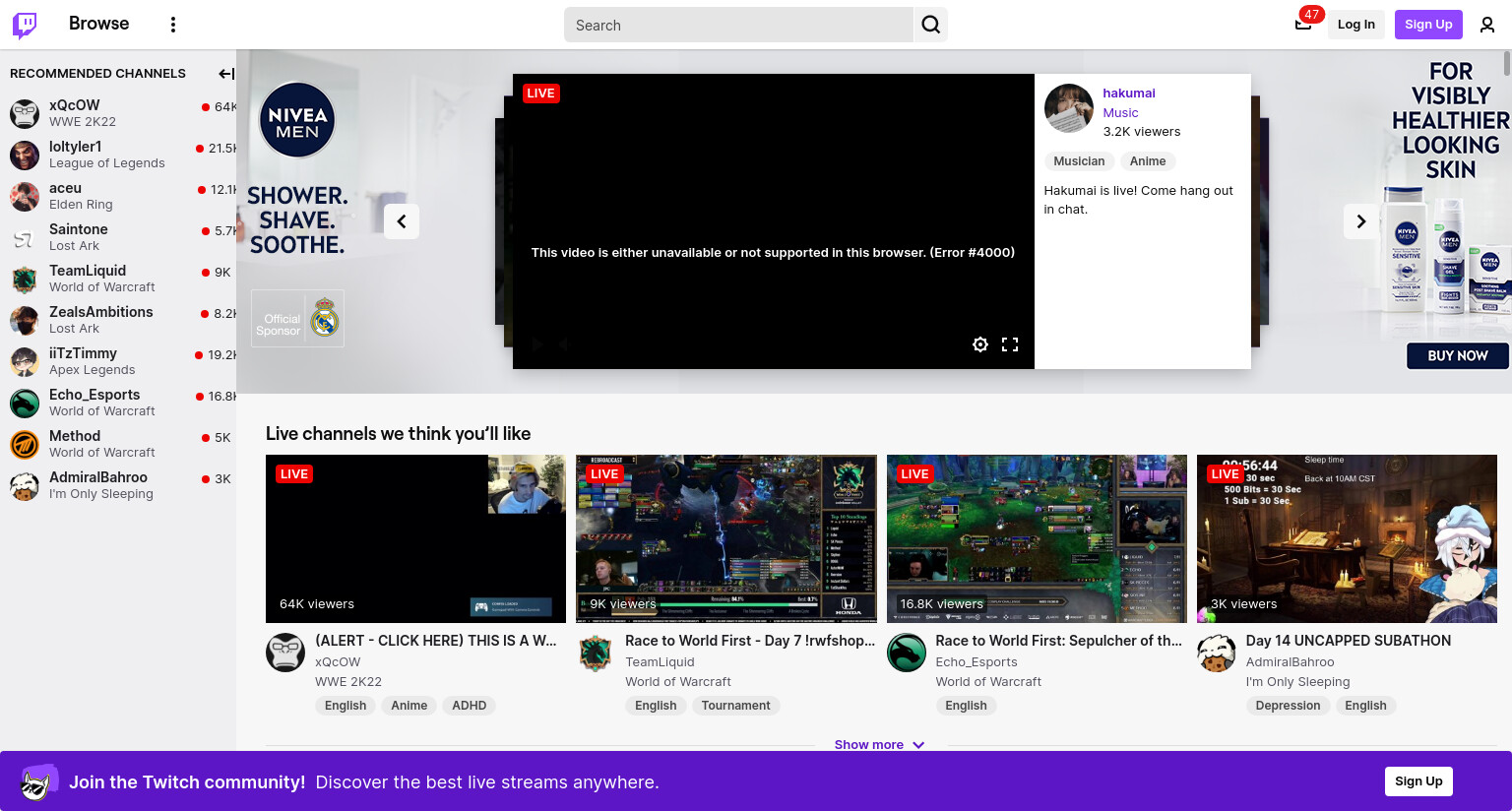Collapse the recommended channels sidebar
The height and width of the screenshot is (811, 1512).
coord(226,74)
